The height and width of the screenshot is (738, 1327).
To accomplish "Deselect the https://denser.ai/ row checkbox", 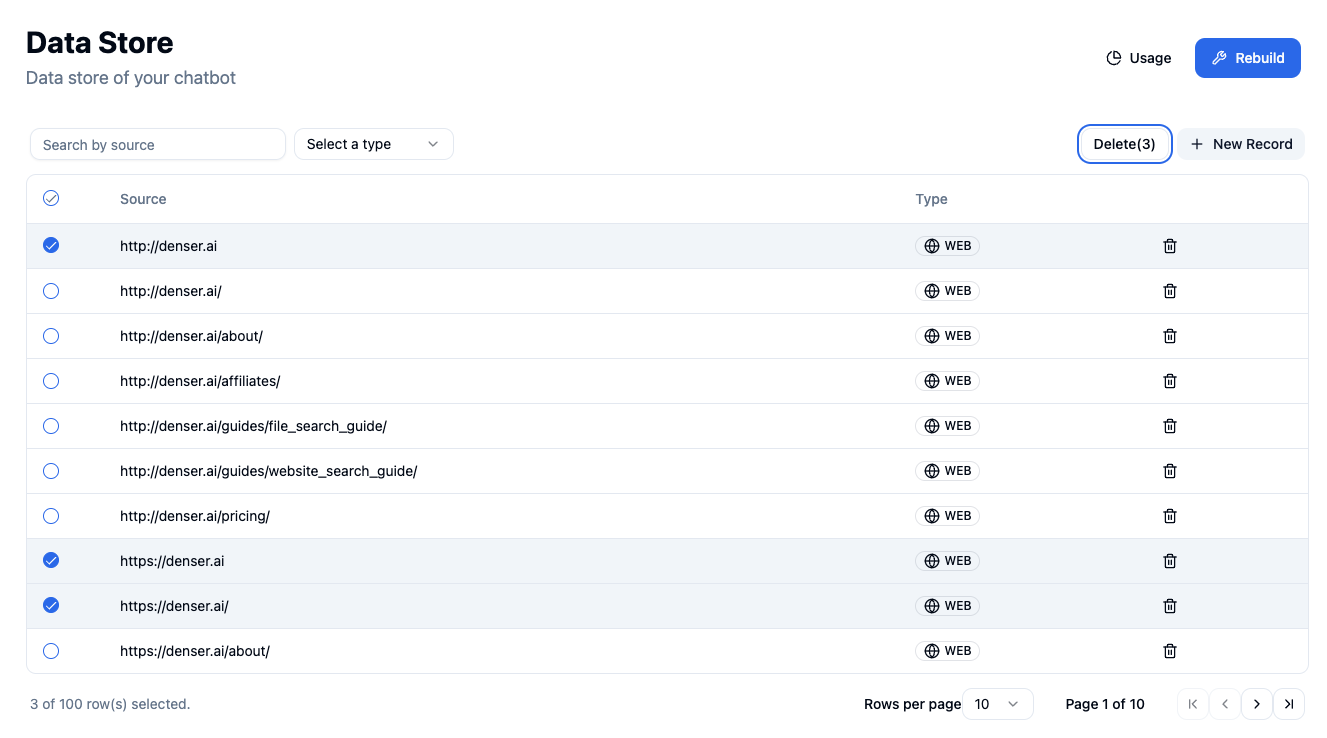I will coord(51,605).
